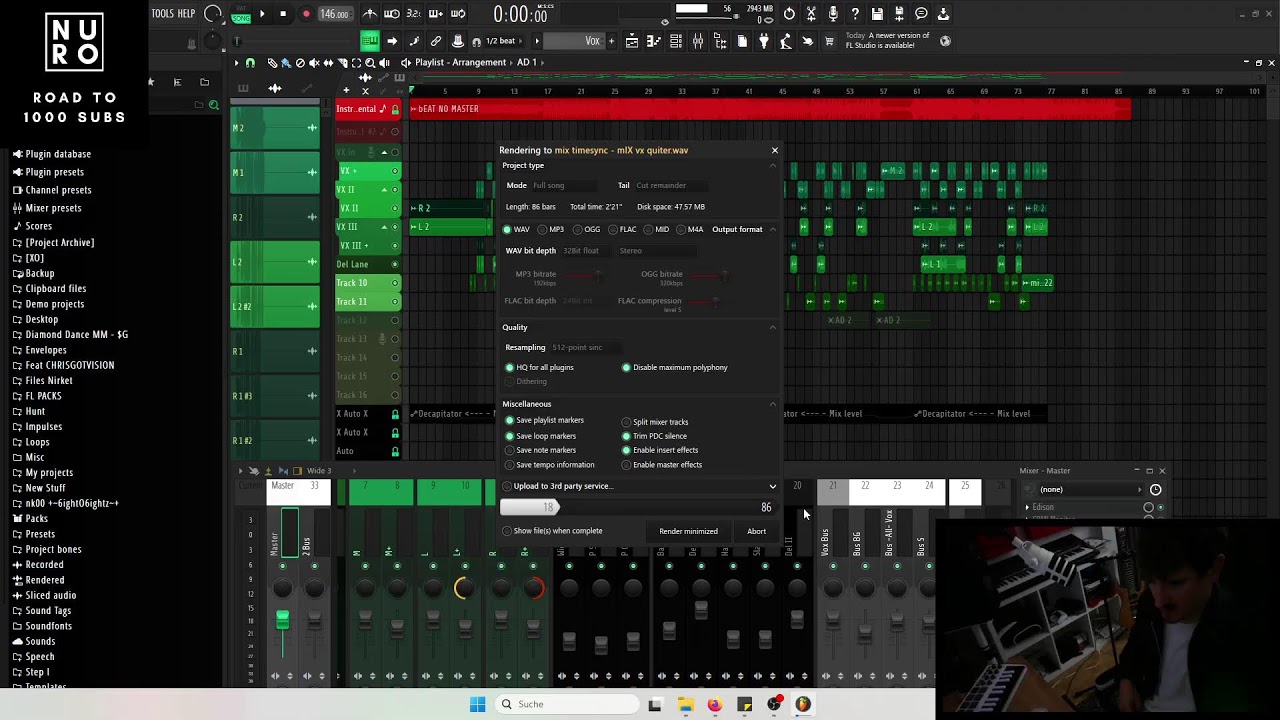Toggle the green typing keyboard piano icon
The height and width of the screenshot is (720, 1280).
370,41
